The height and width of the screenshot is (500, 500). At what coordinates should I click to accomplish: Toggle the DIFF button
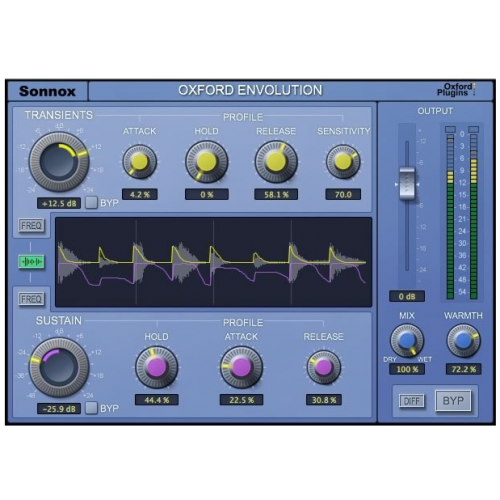[x=412, y=401]
